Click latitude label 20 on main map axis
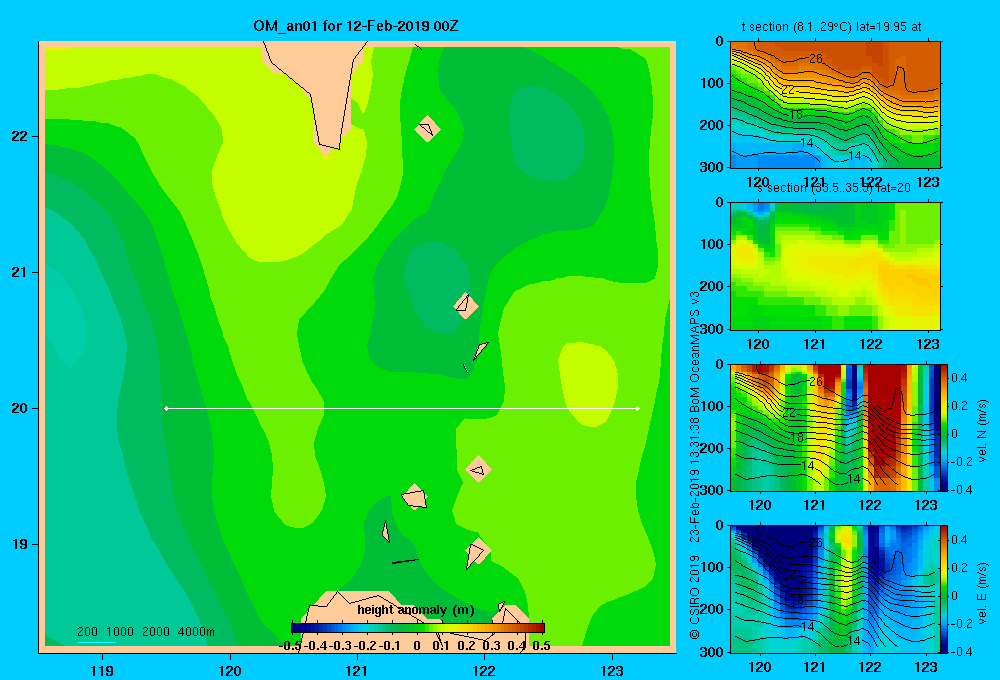Screen dimensions: 1000x680 (x=19, y=408)
